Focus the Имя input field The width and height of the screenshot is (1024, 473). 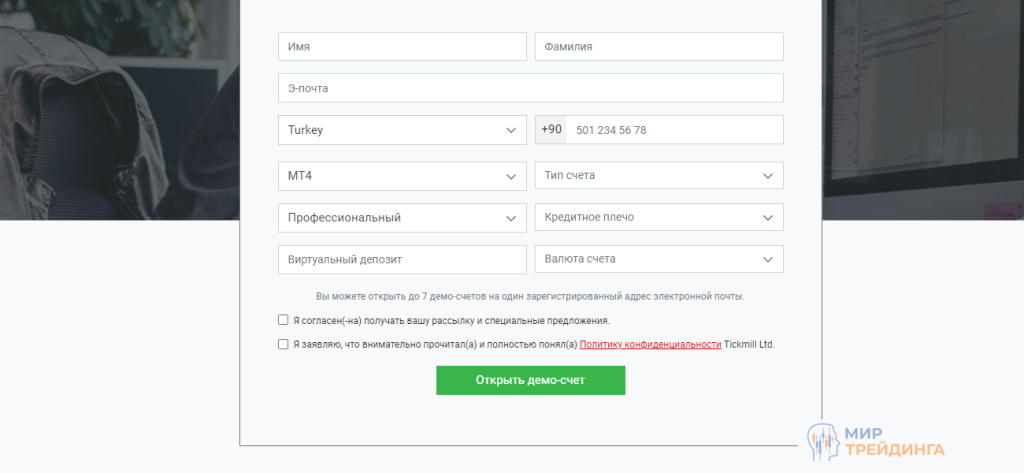401,47
